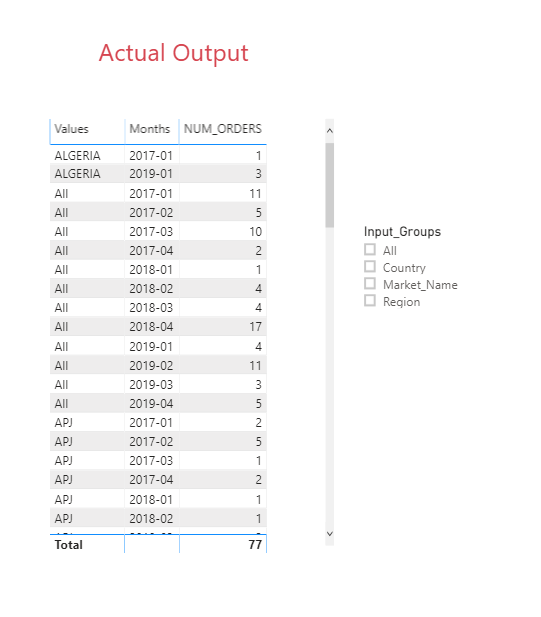
Task: Select order count 5 for APJ 2017-02
Action: click(x=258, y=442)
